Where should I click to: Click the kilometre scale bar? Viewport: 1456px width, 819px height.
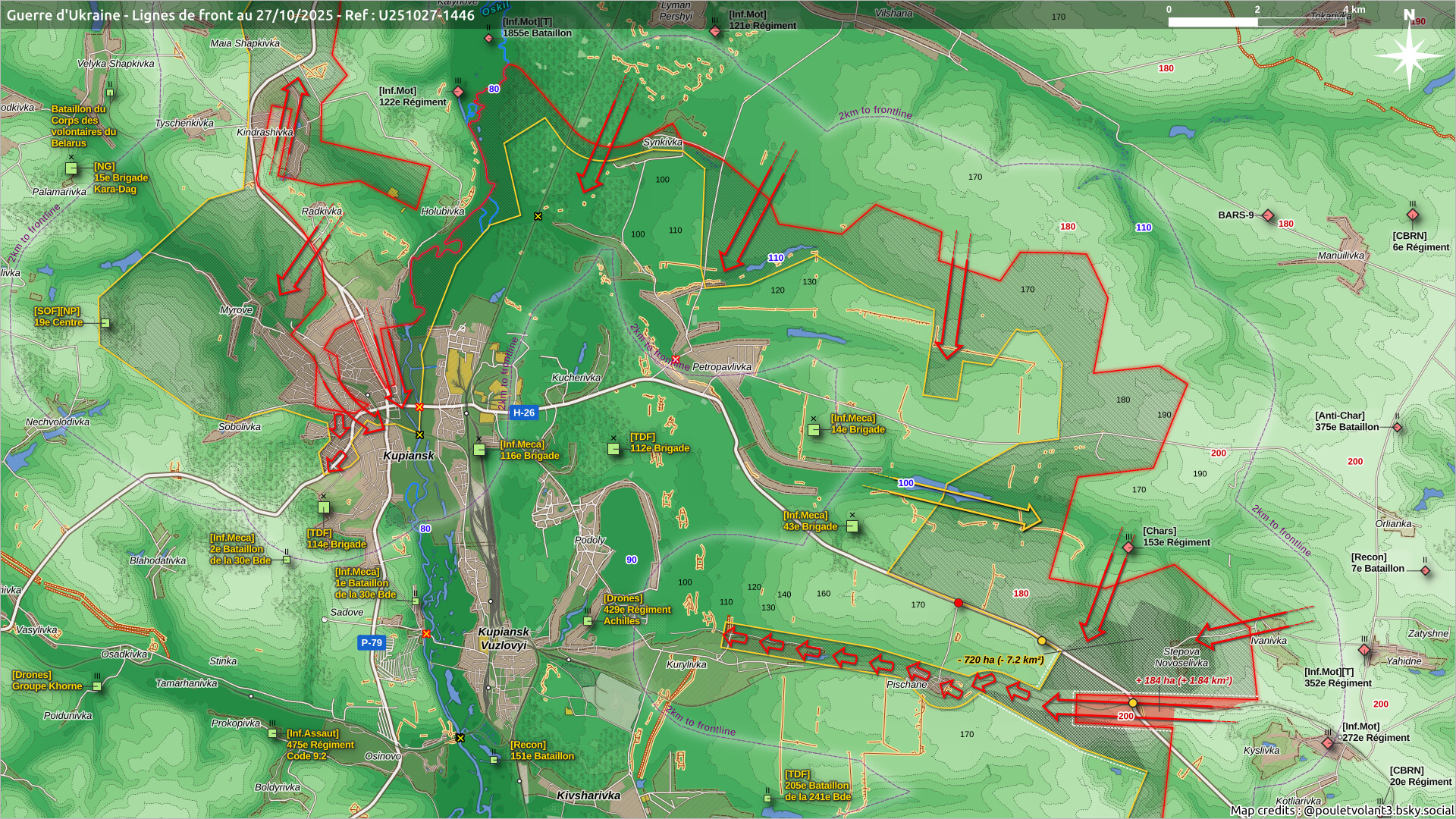(1257, 22)
